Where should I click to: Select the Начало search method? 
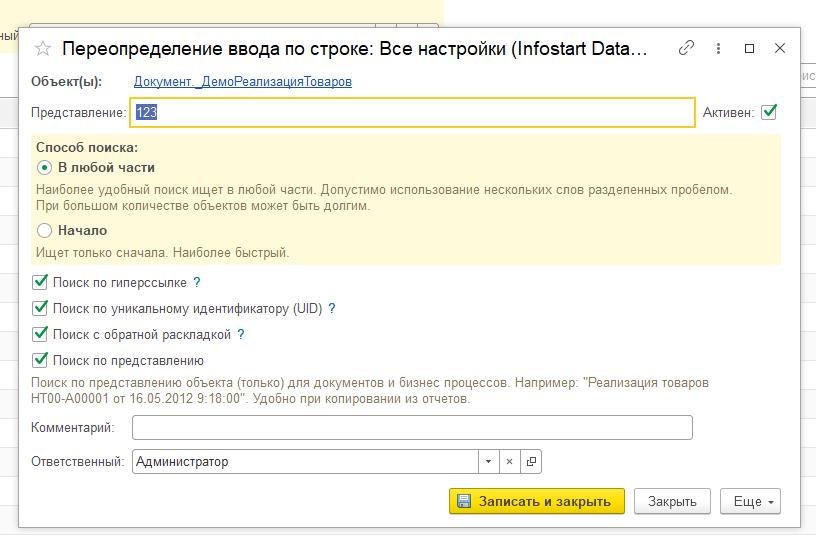click(x=44, y=230)
